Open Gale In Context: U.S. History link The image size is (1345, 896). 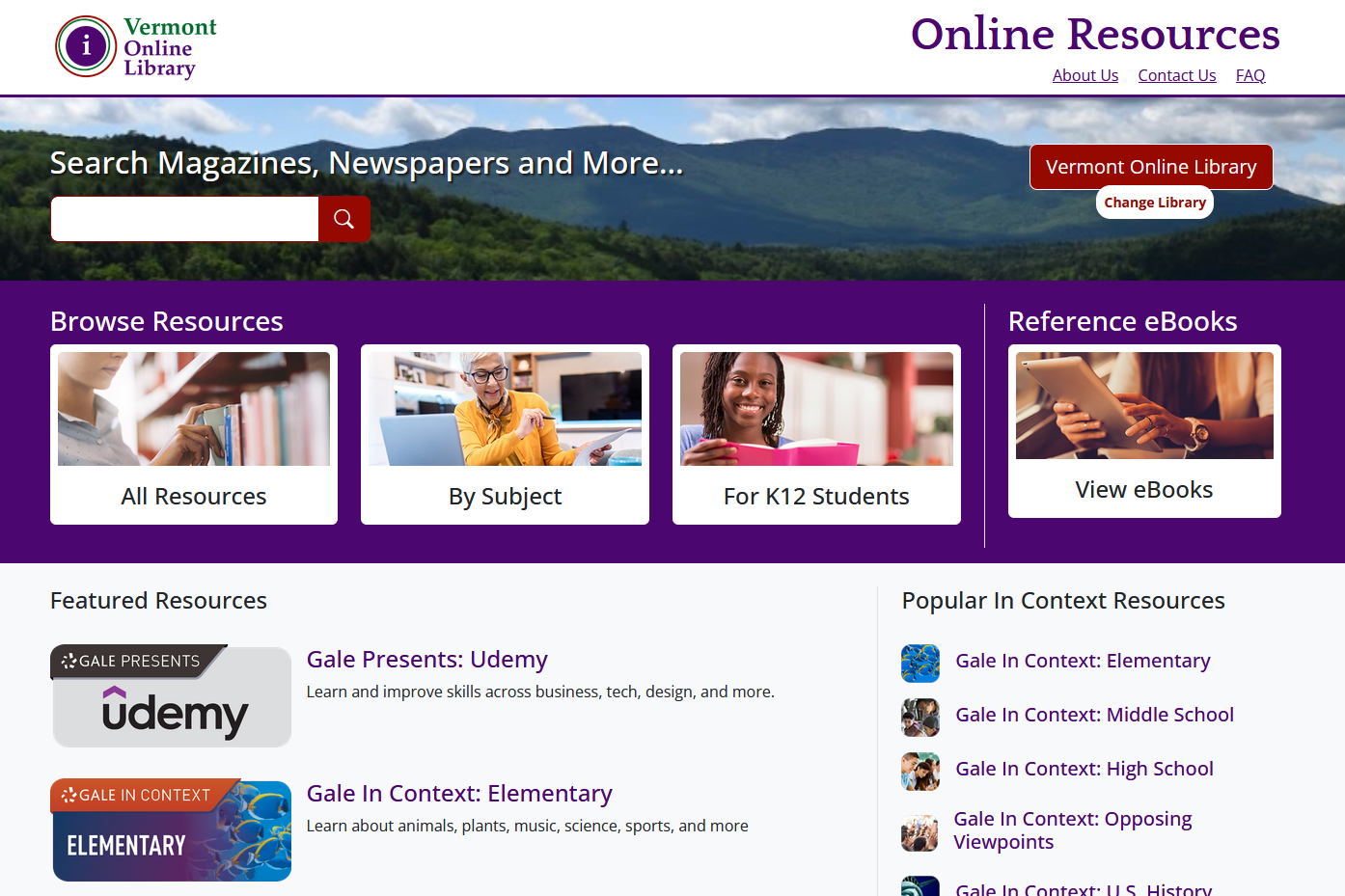[x=1084, y=888]
